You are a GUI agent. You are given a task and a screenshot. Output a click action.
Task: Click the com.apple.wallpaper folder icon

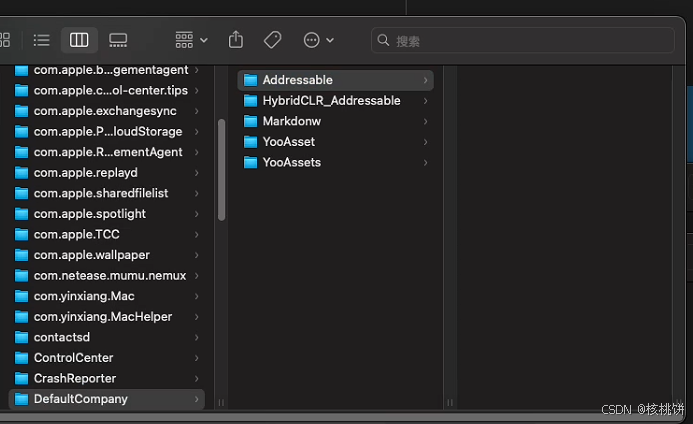tap(22, 255)
